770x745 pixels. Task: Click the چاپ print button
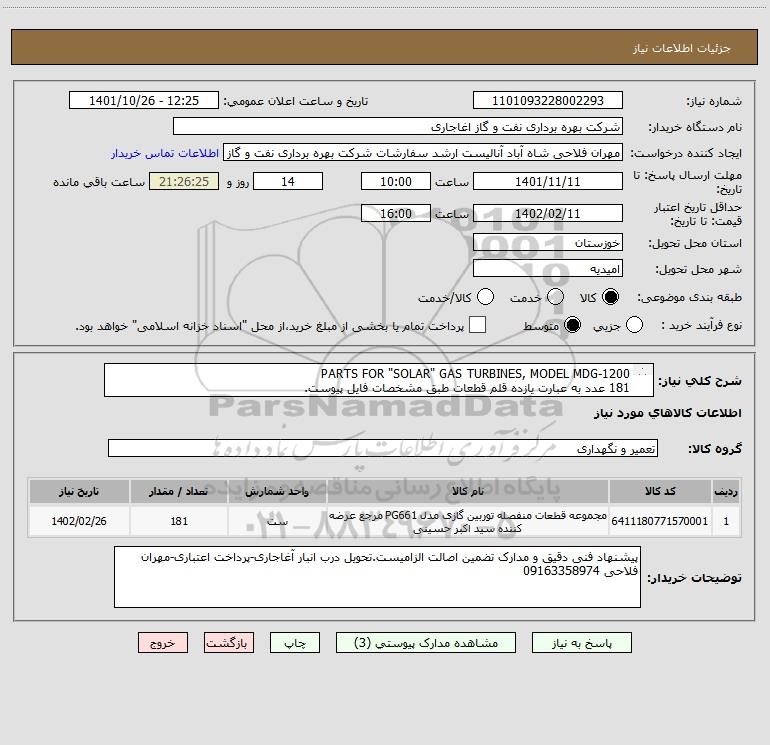pyautogui.click(x=295, y=643)
